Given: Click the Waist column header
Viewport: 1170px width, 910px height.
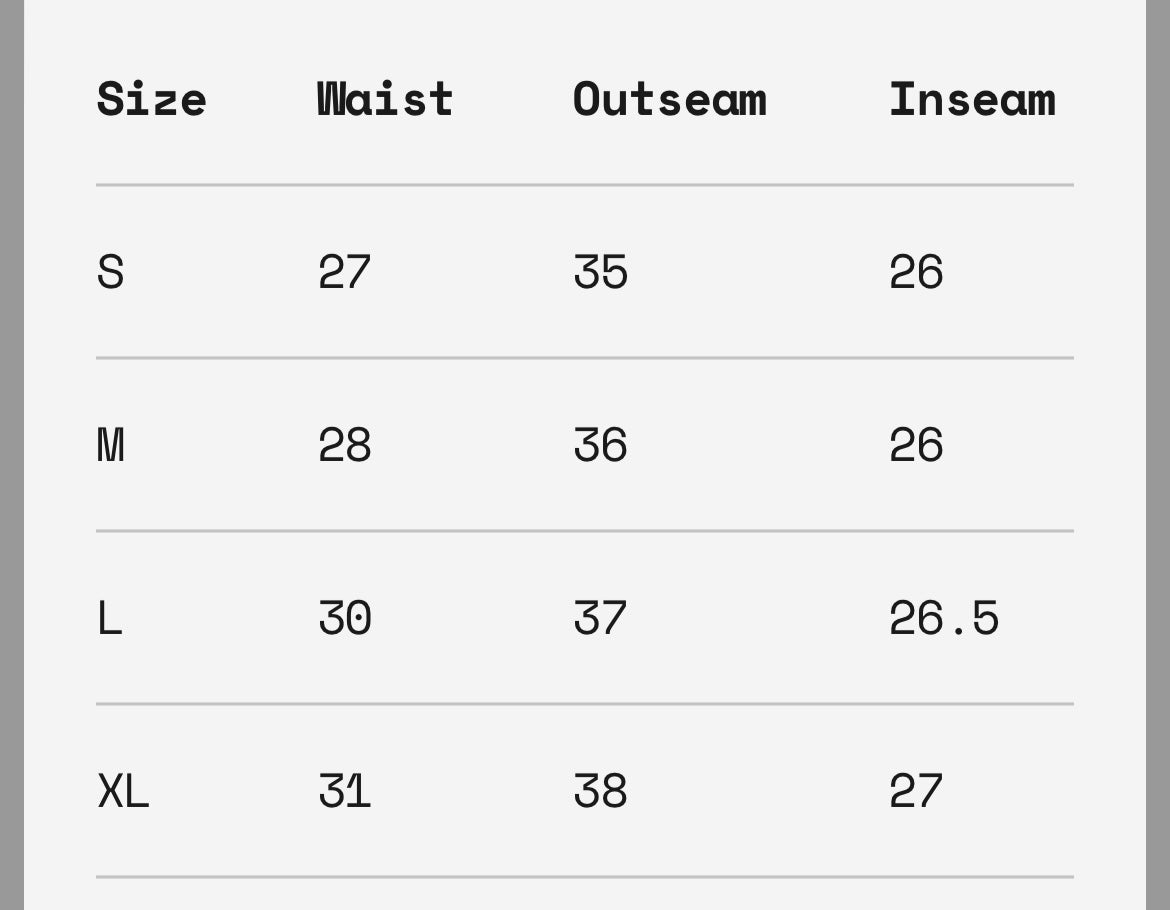Looking at the screenshot, I should coord(385,99).
